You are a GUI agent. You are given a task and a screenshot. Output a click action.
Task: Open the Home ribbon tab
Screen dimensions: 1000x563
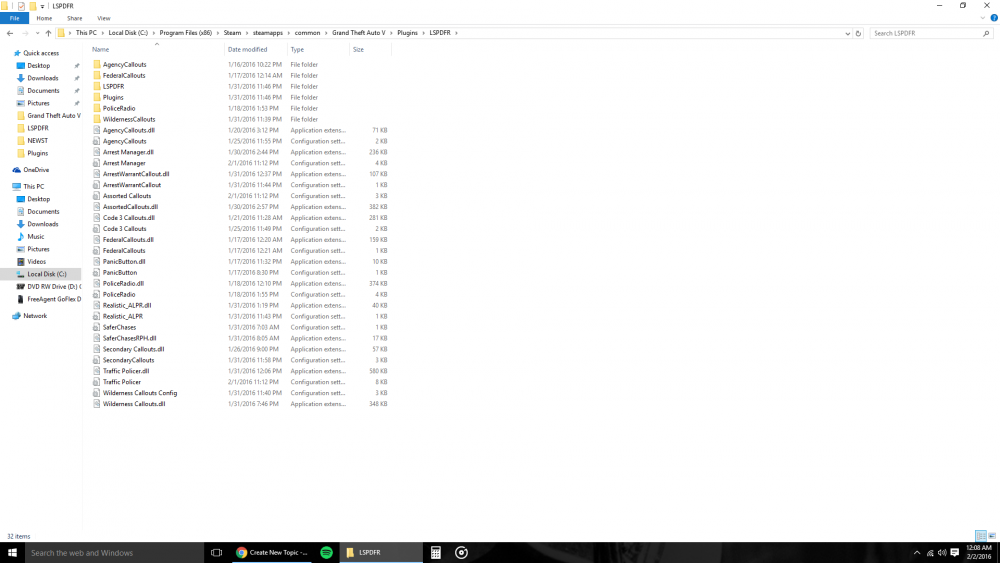[44, 18]
